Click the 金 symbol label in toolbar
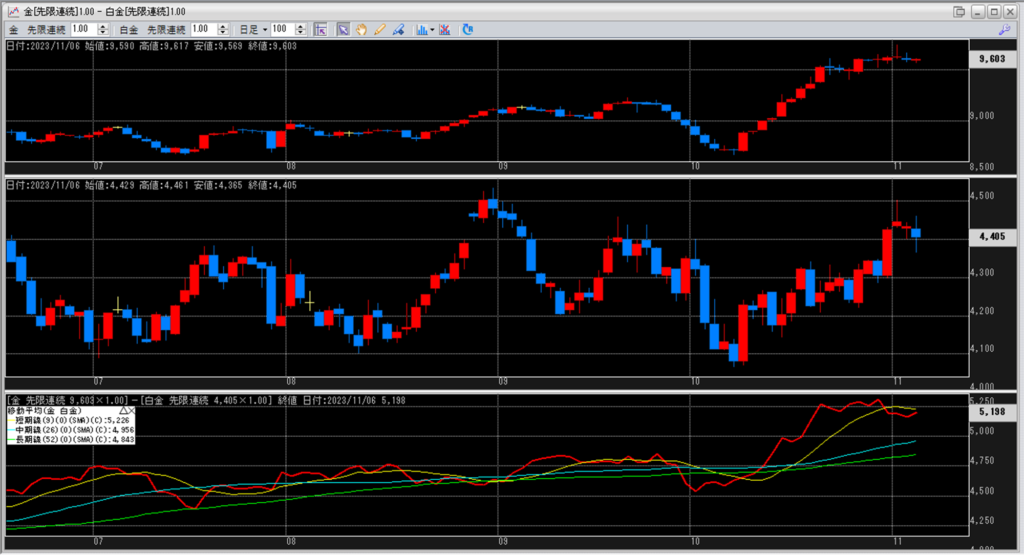Viewport: 1024px width, 555px height. 14,30
